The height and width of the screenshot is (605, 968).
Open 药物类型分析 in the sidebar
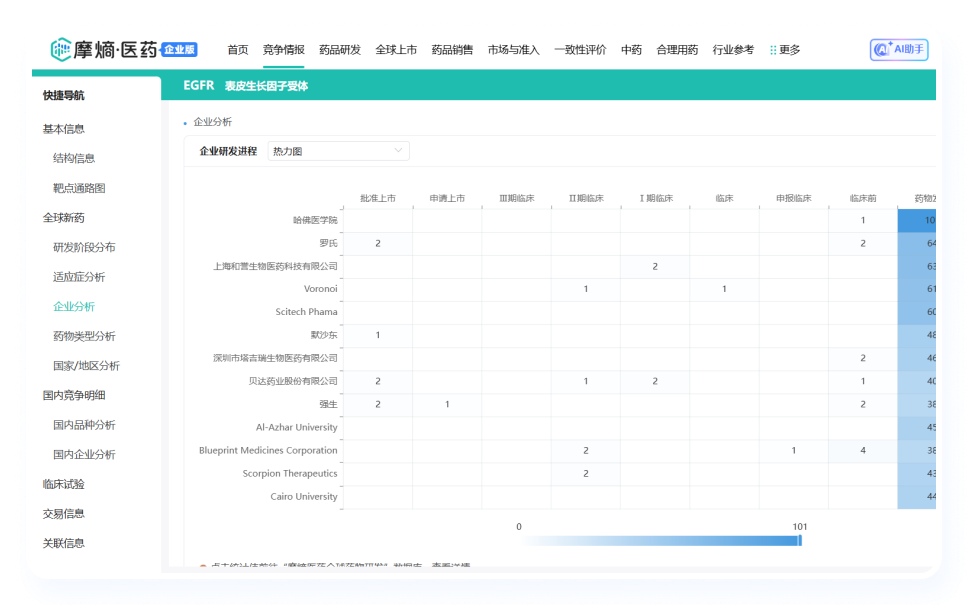(84, 336)
